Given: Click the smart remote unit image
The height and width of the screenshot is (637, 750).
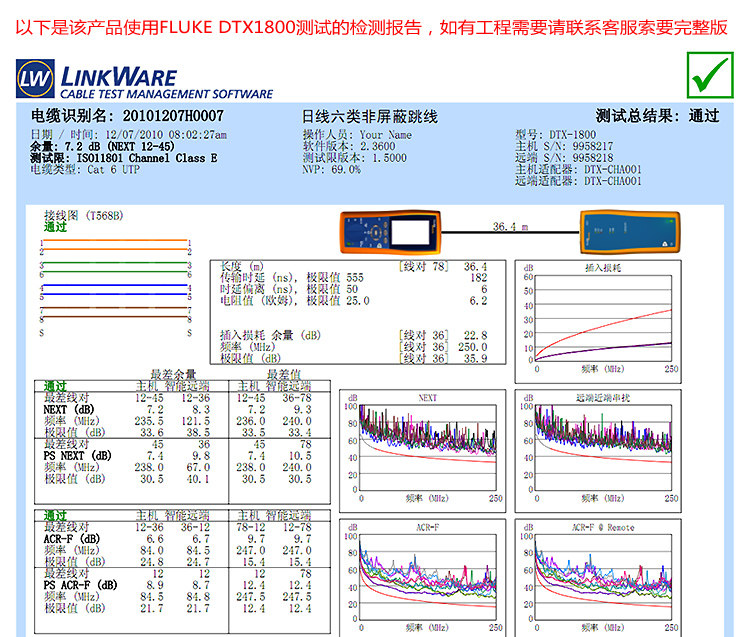Looking at the screenshot, I should (x=630, y=232).
